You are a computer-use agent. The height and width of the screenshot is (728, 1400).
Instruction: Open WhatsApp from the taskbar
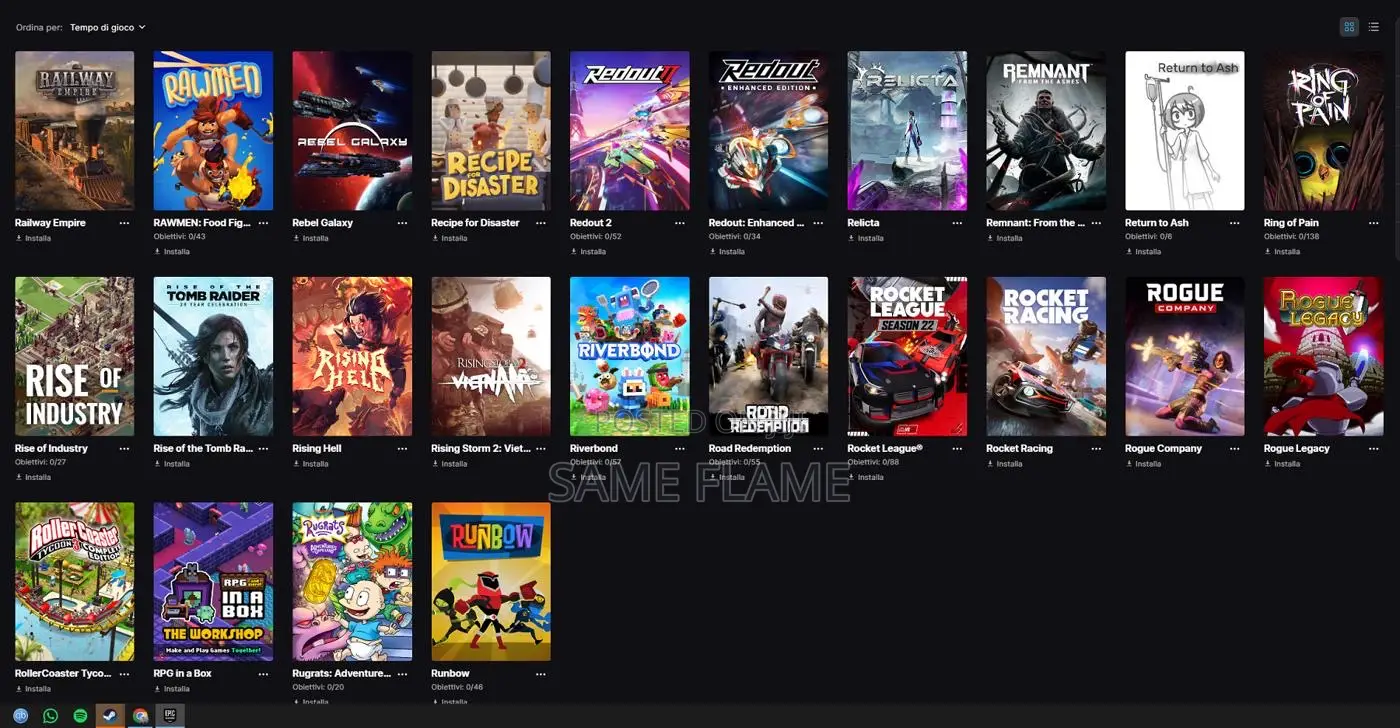tap(50, 716)
